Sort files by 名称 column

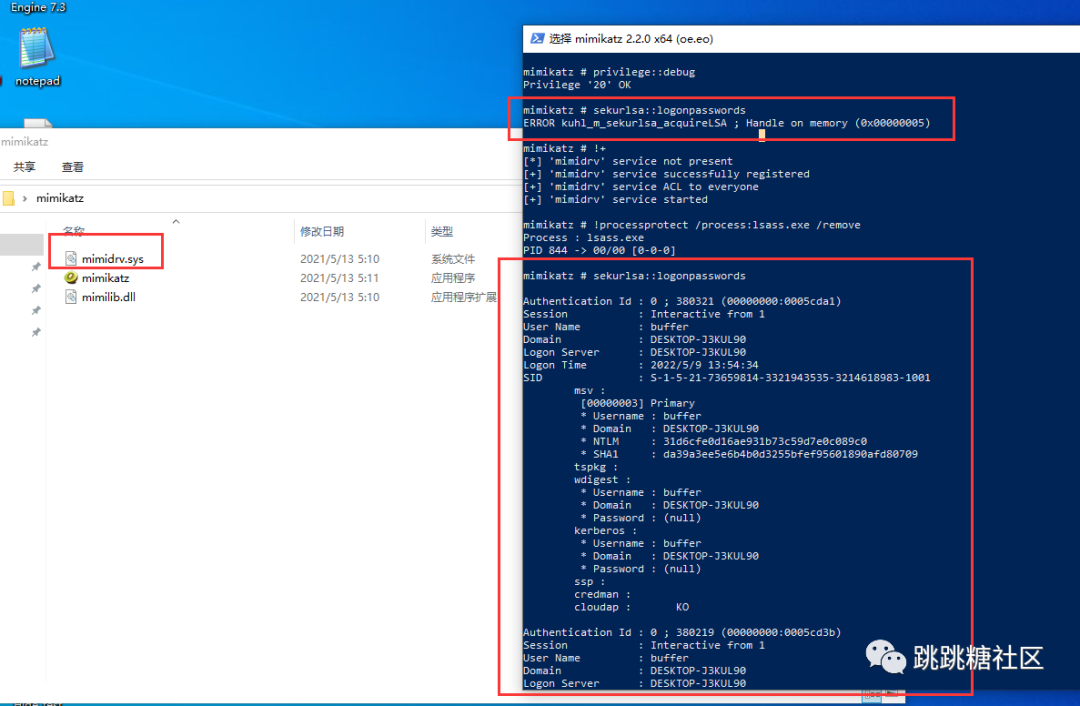point(74,231)
